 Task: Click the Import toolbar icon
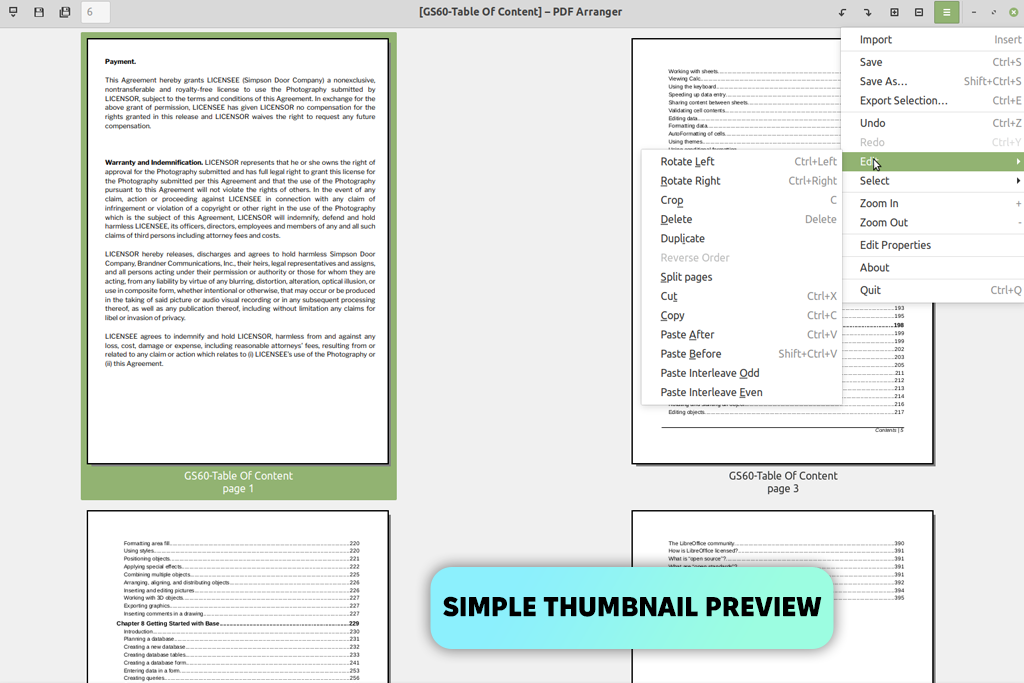pos(13,12)
